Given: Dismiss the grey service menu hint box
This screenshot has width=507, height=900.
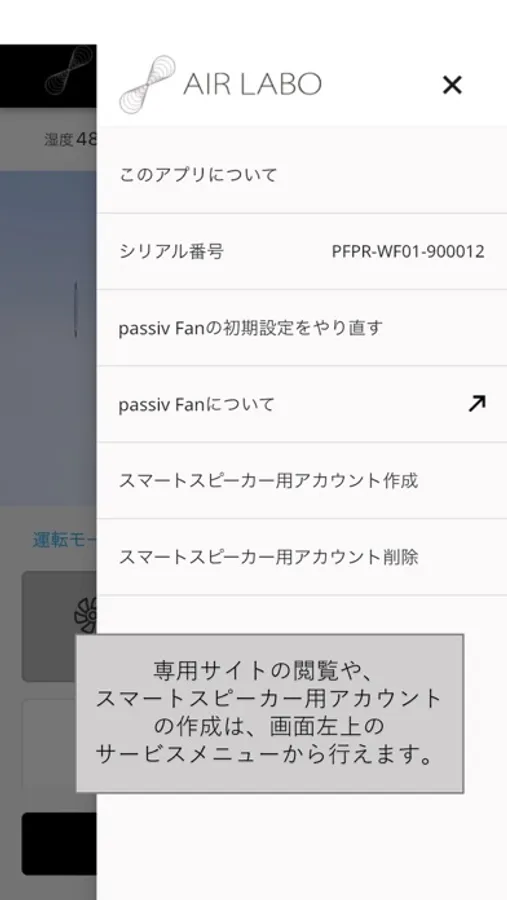Looking at the screenshot, I should pos(269,713).
